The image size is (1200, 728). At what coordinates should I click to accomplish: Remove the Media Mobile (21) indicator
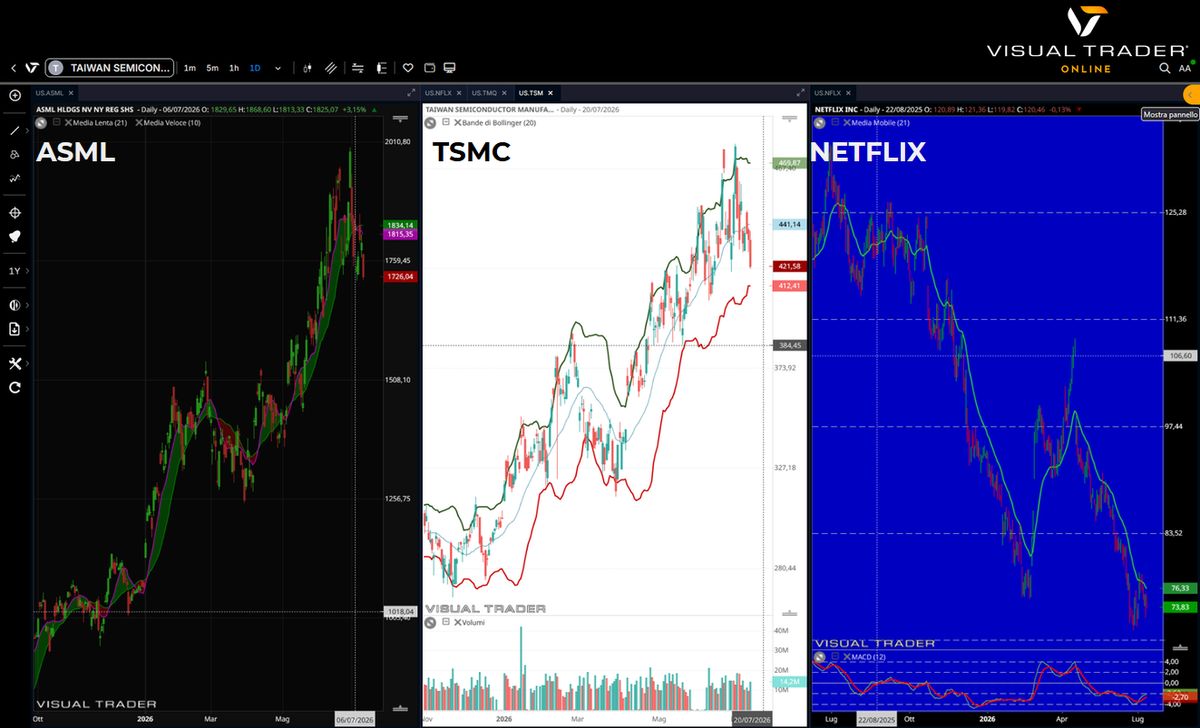[846, 123]
